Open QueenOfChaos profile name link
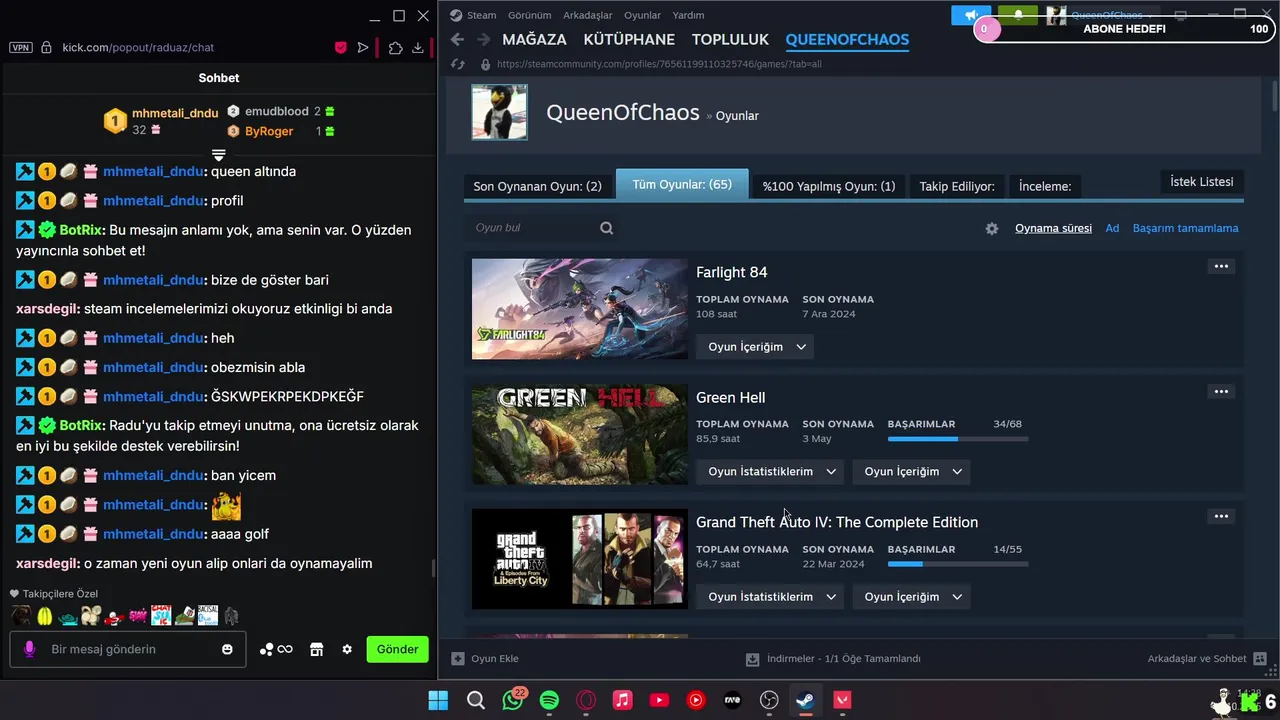Viewport: 1280px width, 720px height. click(622, 113)
